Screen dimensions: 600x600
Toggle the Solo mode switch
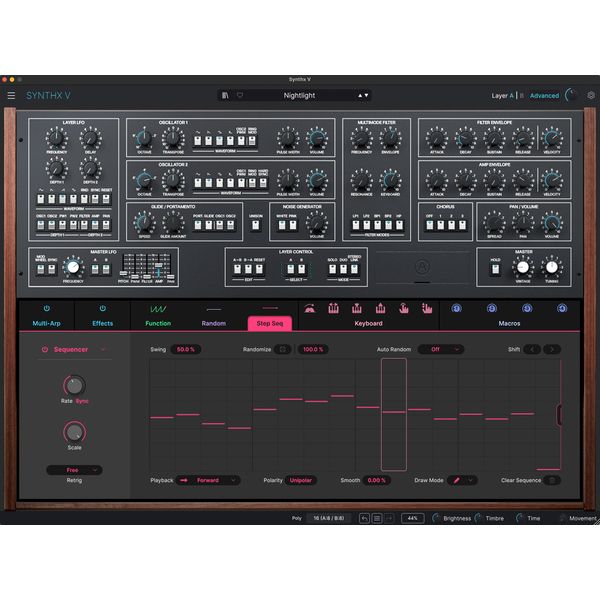(332, 269)
